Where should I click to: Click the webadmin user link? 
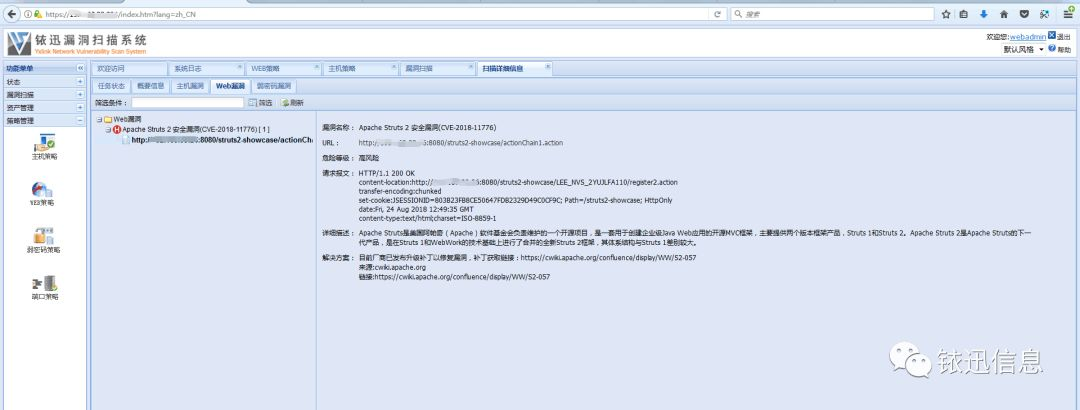pyautogui.click(x=1028, y=37)
